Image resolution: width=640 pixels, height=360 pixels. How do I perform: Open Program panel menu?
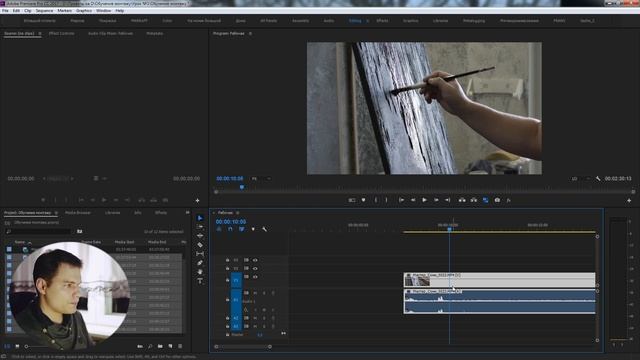click(250, 33)
